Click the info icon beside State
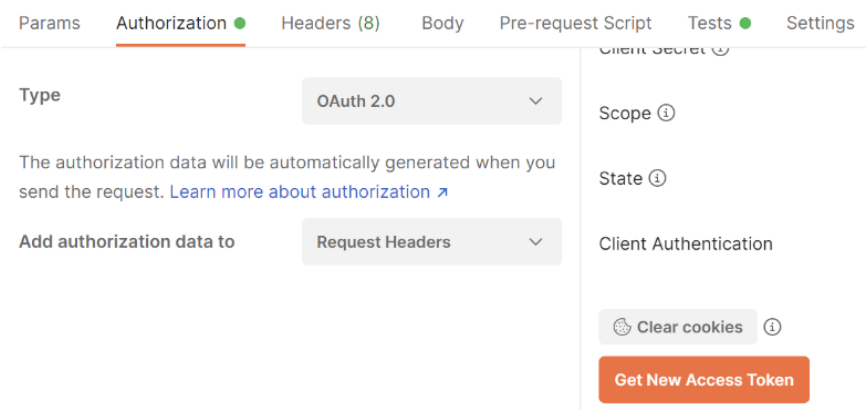866x418 pixels. pyautogui.click(x=657, y=178)
